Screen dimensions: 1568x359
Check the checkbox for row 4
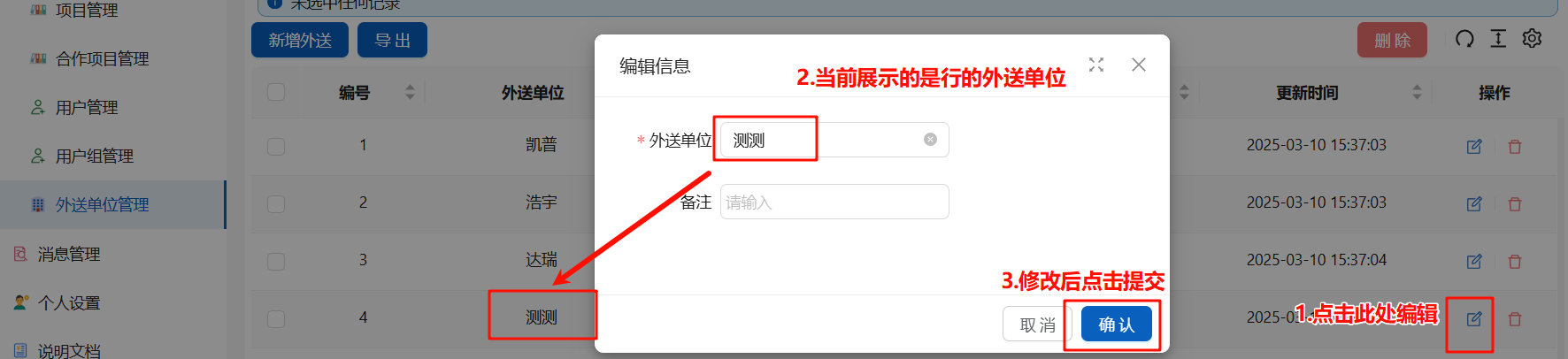pyautogui.click(x=276, y=318)
